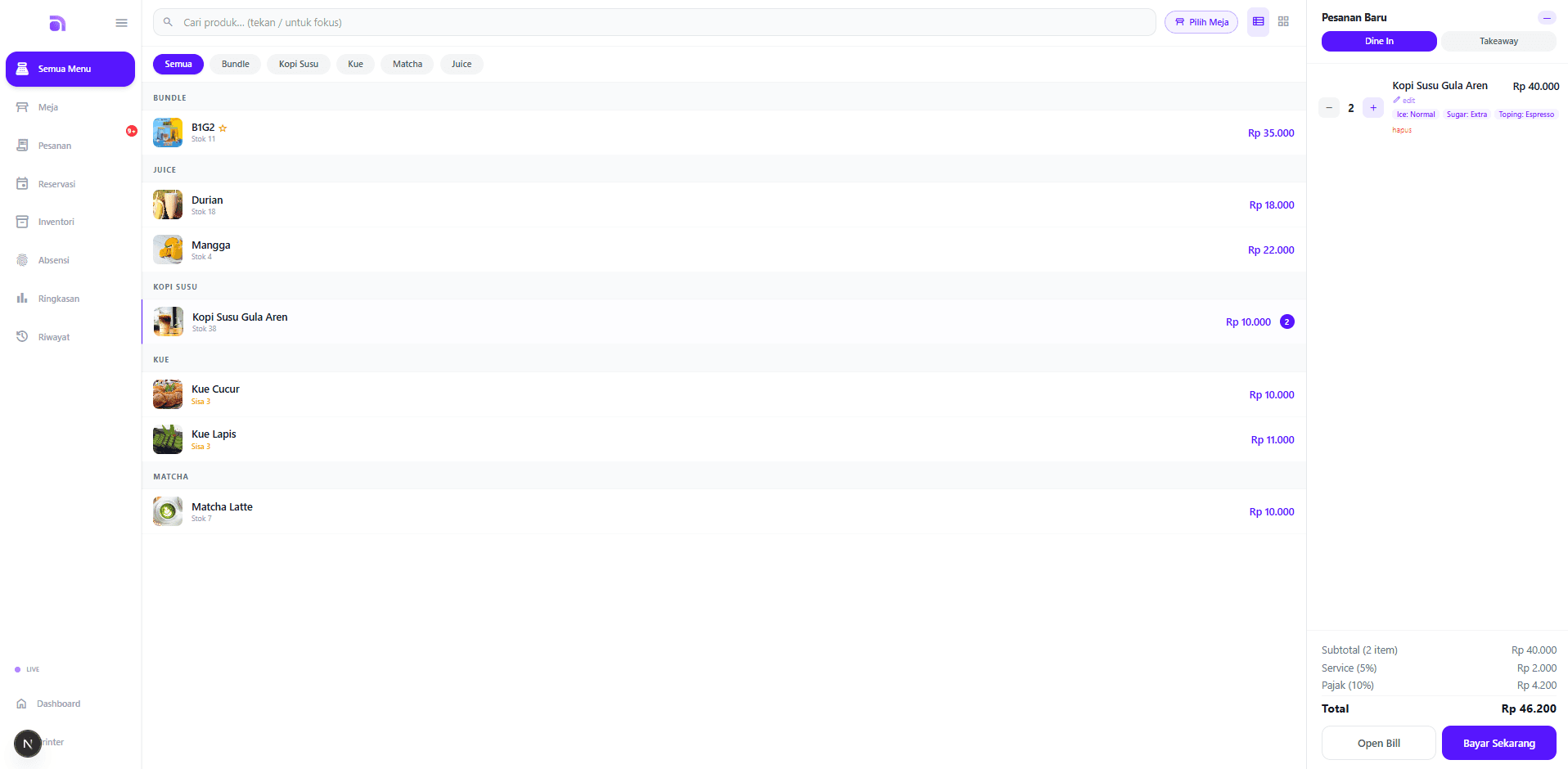1568x769 pixels.
Task: Click the quantity badge 2 on Kopi Susu row
Action: (1287, 322)
